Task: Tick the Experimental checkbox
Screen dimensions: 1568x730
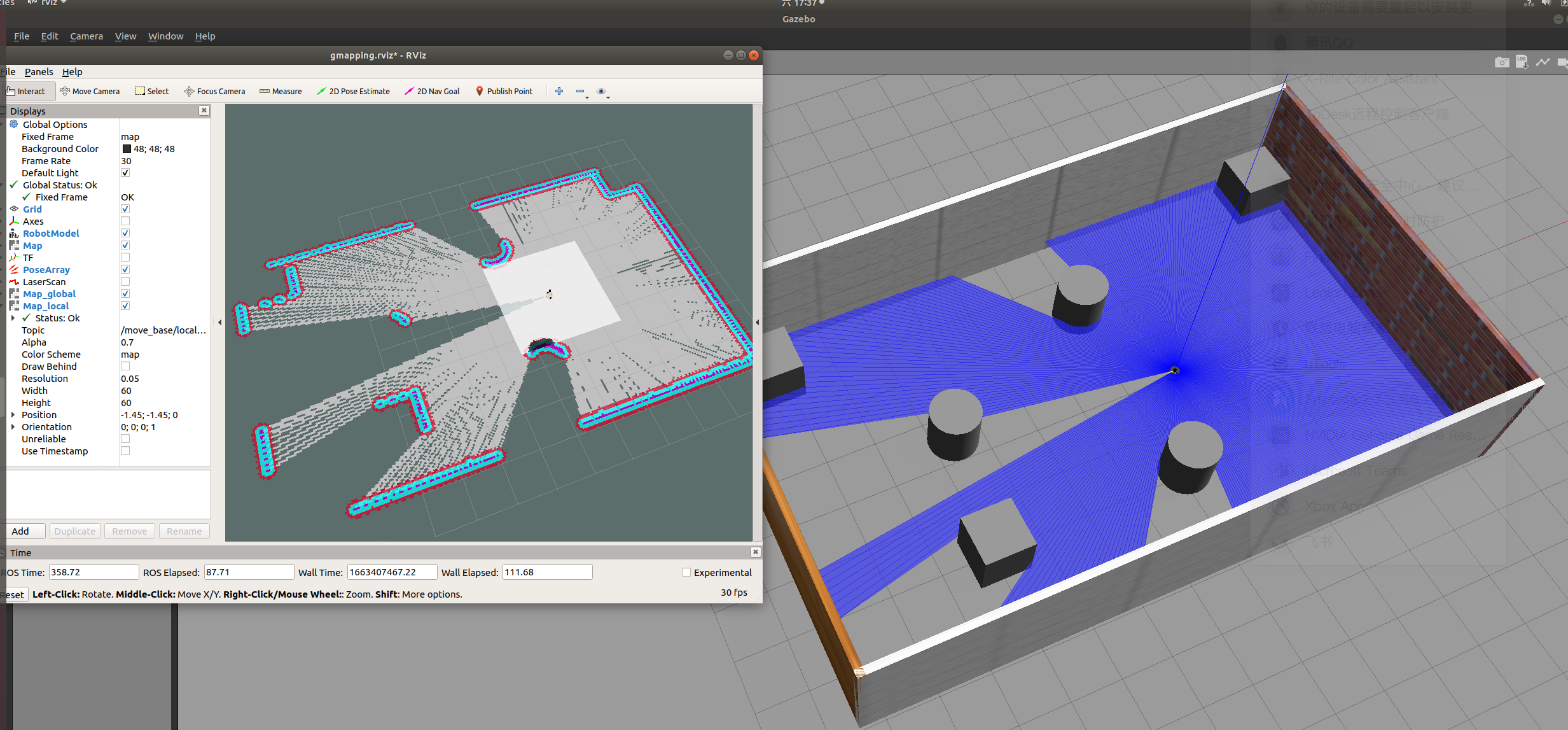Action: point(686,572)
